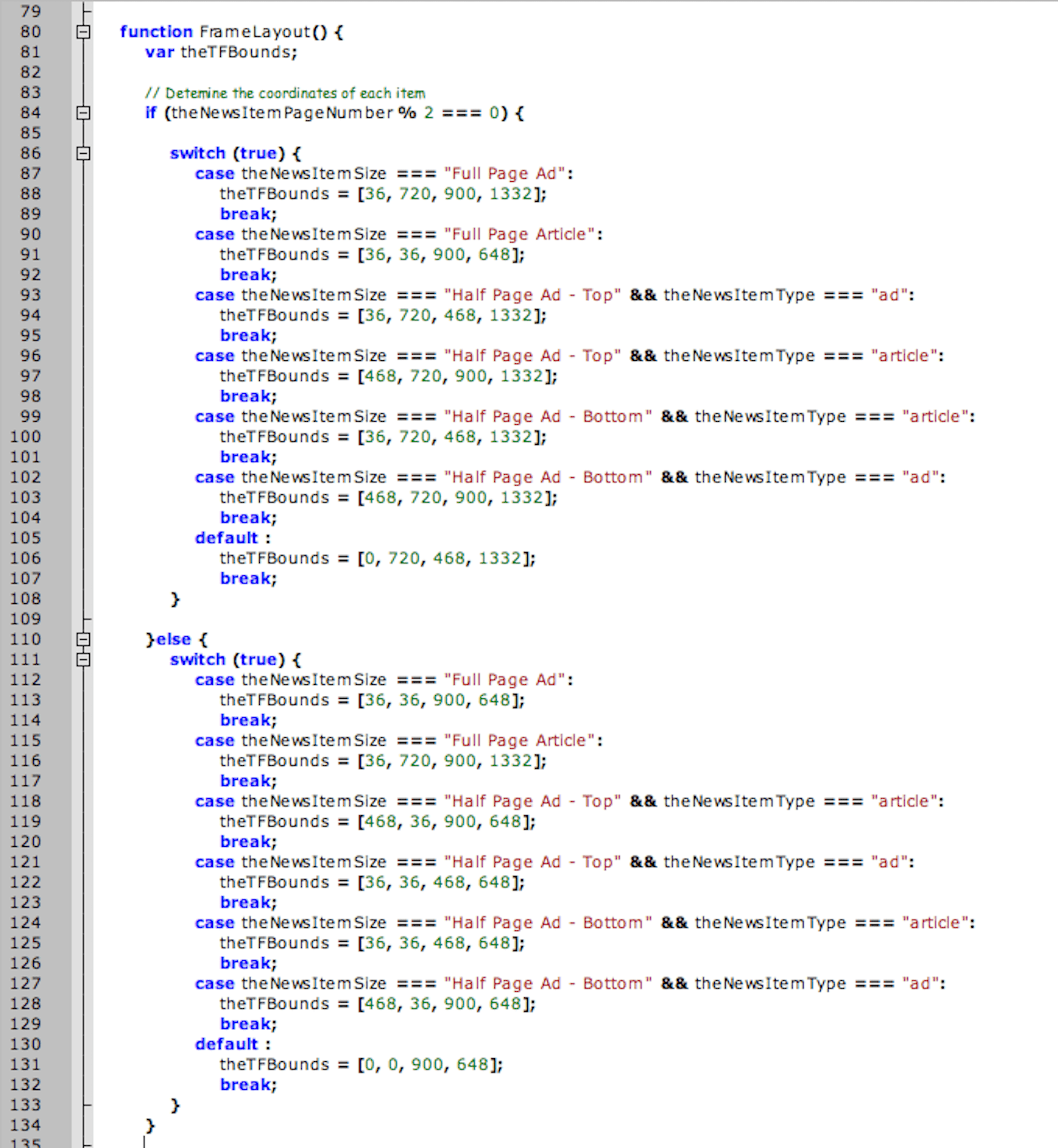Click the "ad" string on line 127
Screen dimensions: 1058x1148
(x=921, y=984)
